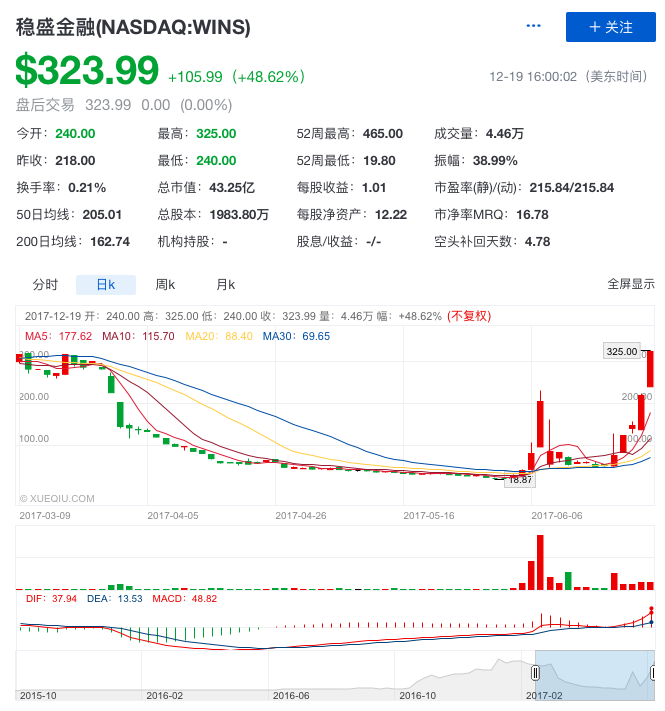The width and height of the screenshot is (665, 711).
Task: Click the red (不复权) adjustment label
Action: click(x=469, y=316)
